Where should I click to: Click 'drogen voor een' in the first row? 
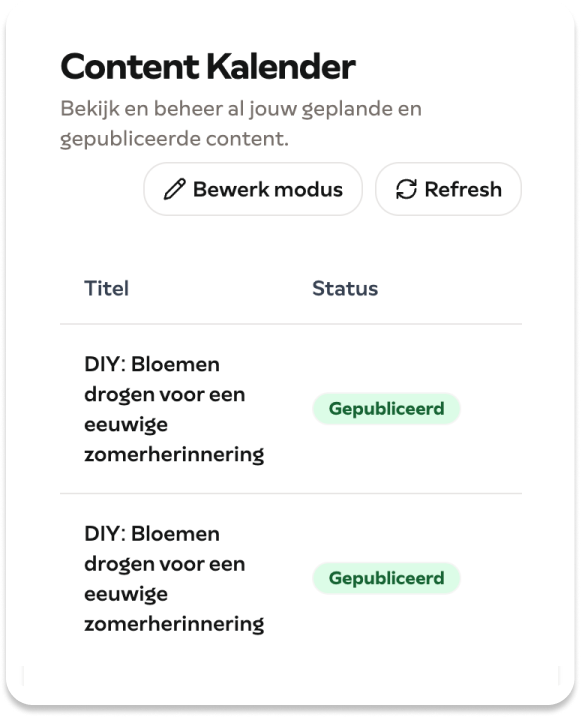(x=165, y=395)
